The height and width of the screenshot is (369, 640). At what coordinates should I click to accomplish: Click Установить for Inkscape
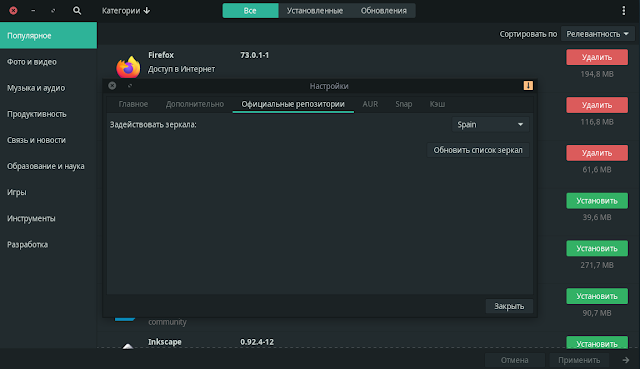[597, 343]
